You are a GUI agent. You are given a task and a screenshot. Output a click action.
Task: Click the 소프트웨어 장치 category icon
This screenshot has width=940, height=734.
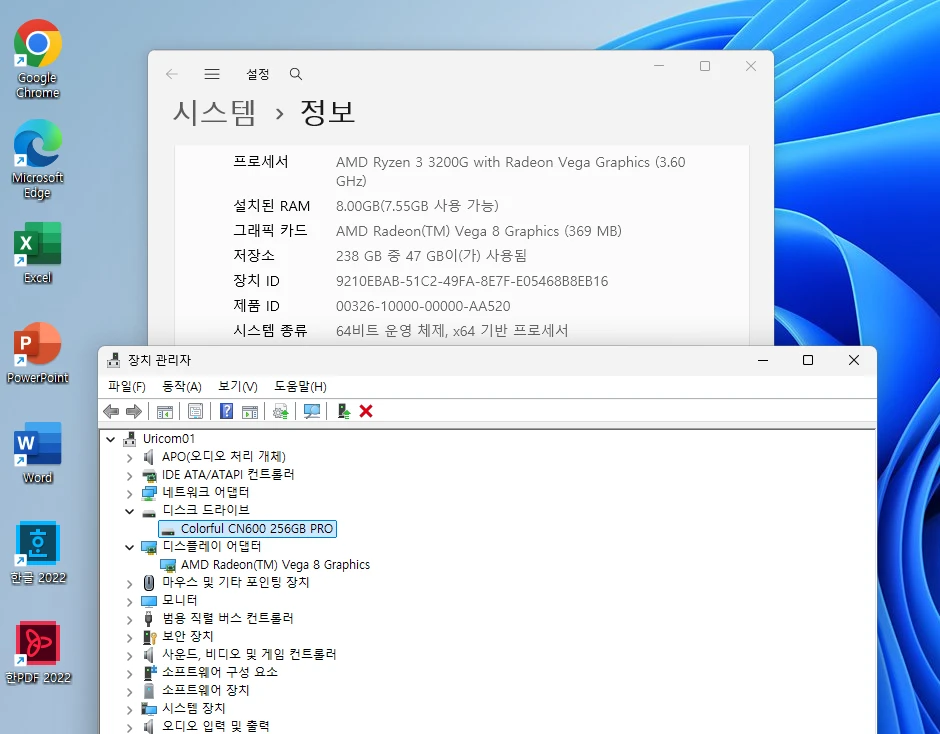(149, 691)
